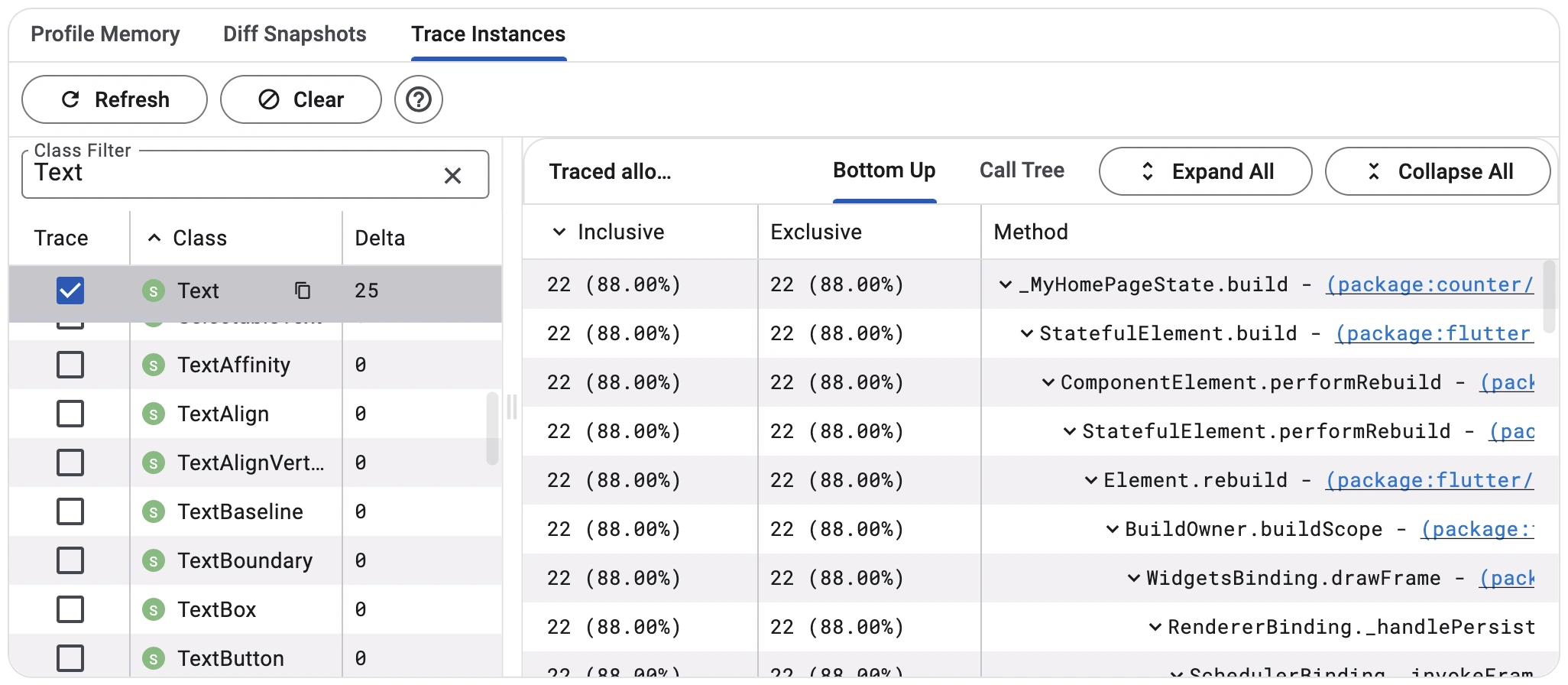This screenshot has height=685, width=1568.
Task: Clear the Class Filter text with X
Action: pyautogui.click(x=452, y=176)
